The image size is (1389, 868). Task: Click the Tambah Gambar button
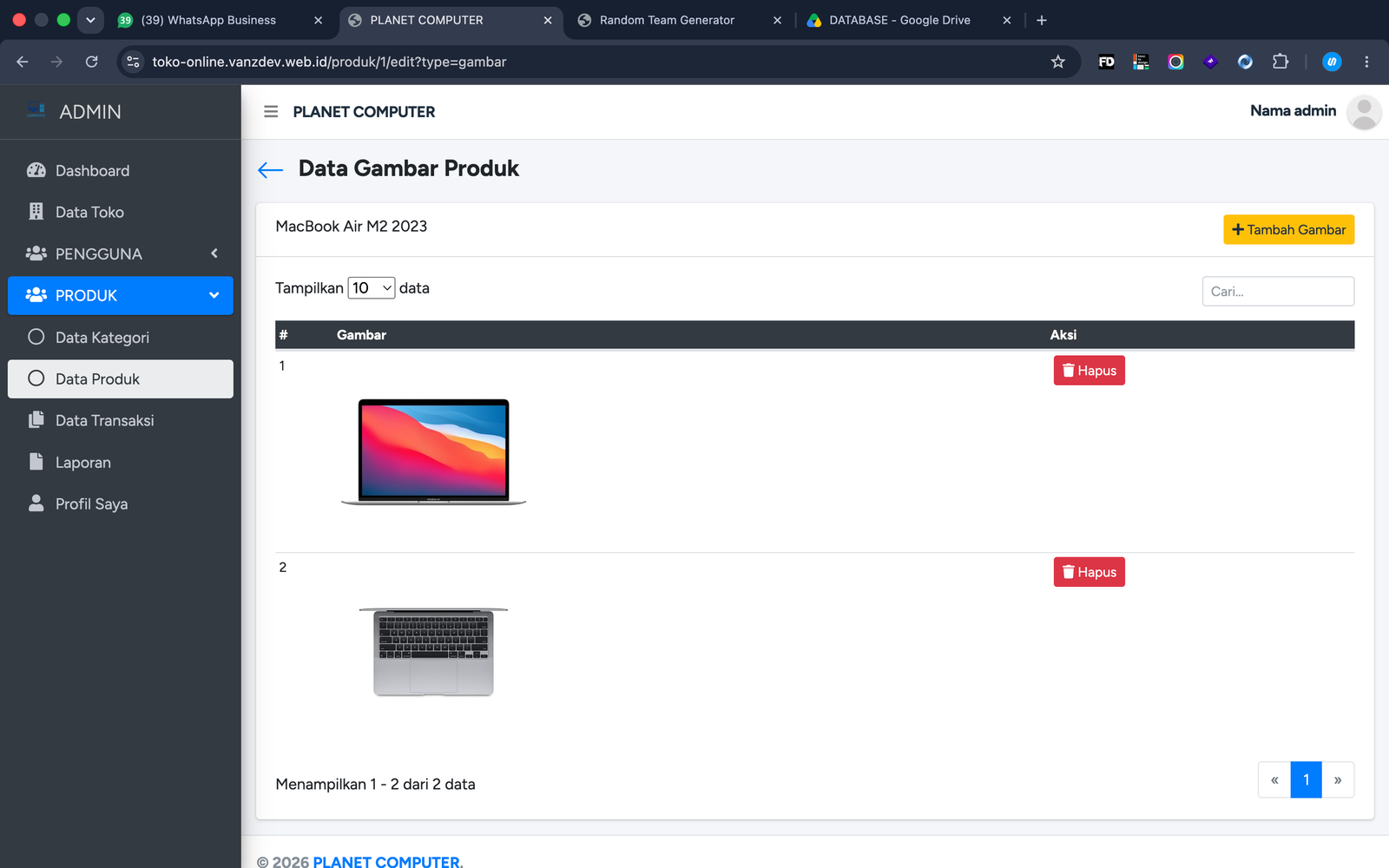[1288, 230]
